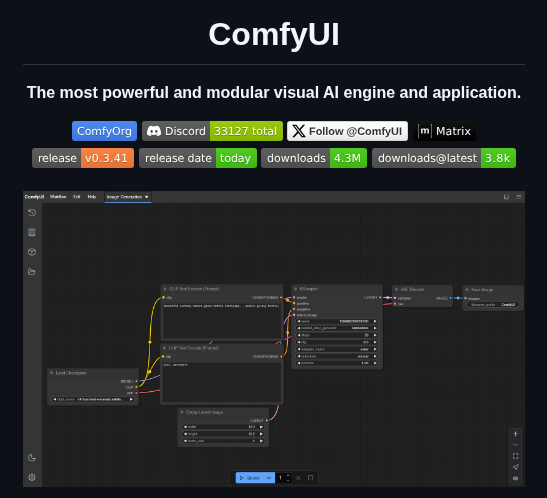Image resolution: width=547 pixels, height=498 pixels.
Task: Open the sampler_name dropdown in KSampler
Action: tap(337, 349)
